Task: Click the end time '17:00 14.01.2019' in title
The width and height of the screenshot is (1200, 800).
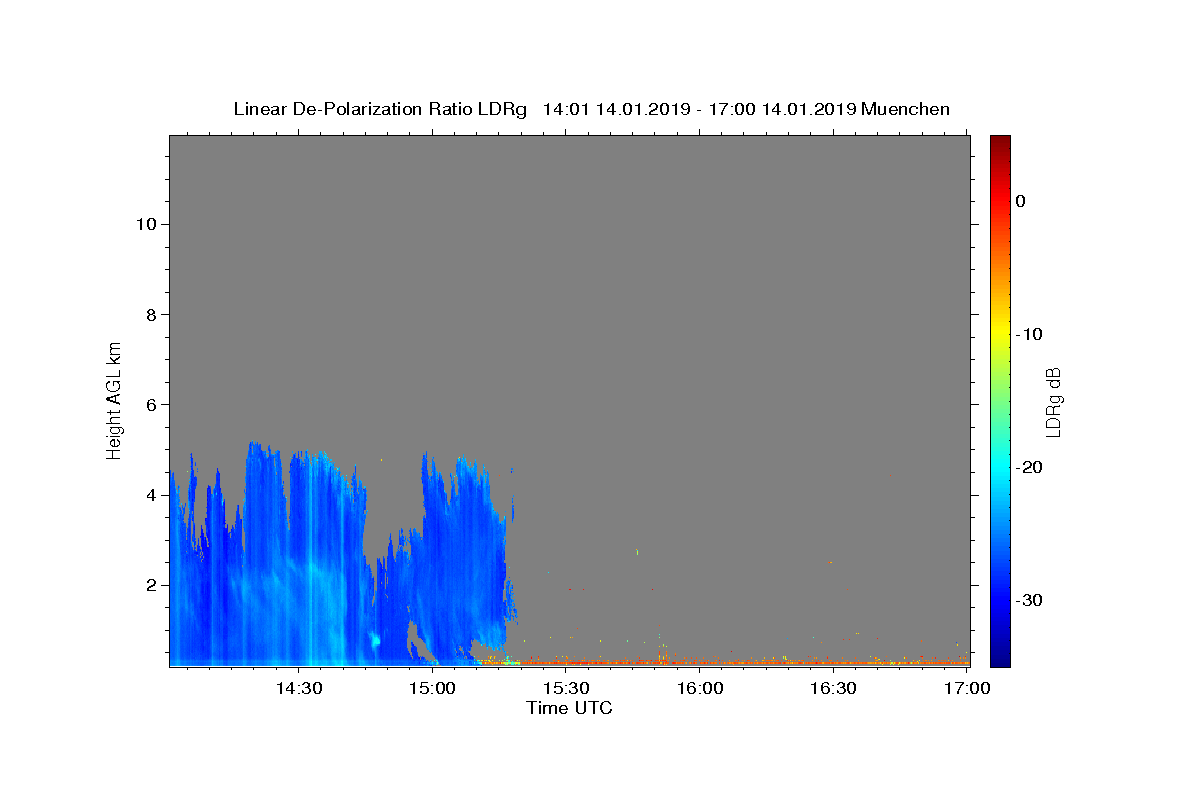Action: 783,109
